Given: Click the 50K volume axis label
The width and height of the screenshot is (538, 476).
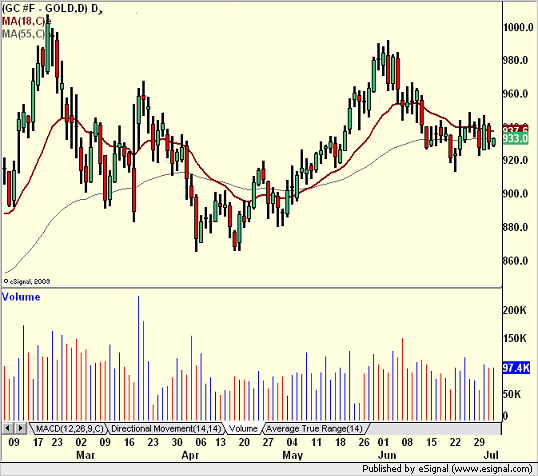Looking at the screenshot, I should click(x=513, y=394).
